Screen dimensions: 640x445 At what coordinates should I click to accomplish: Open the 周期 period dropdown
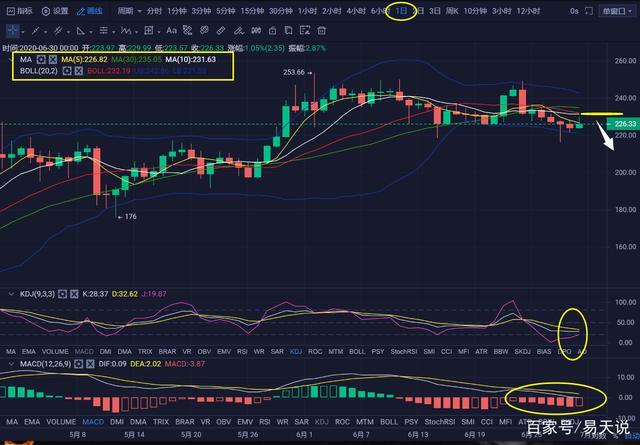129,11
